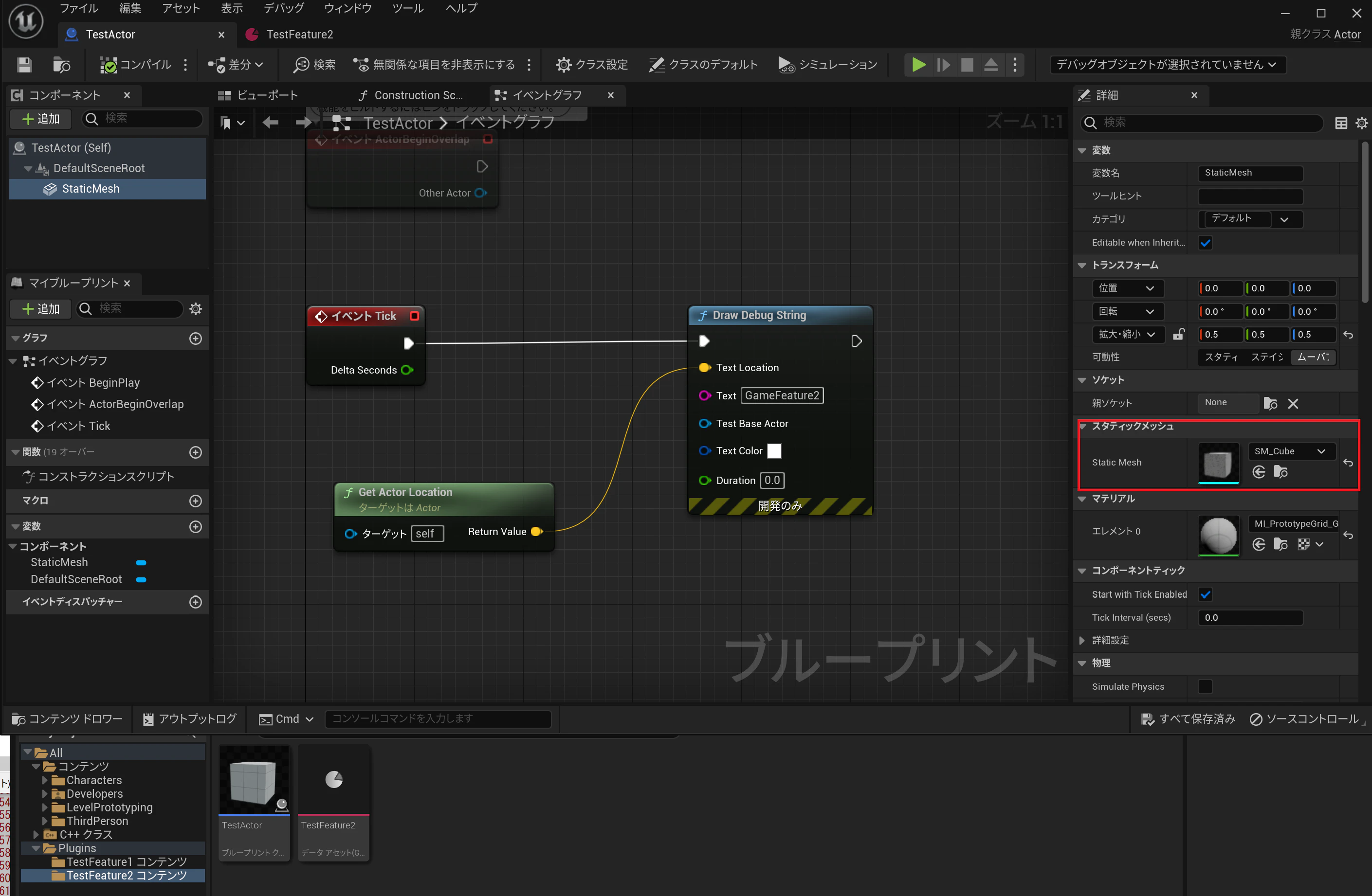Click the frame advance playback icon
Screen dimensions: 1372x896
point(944,65)
